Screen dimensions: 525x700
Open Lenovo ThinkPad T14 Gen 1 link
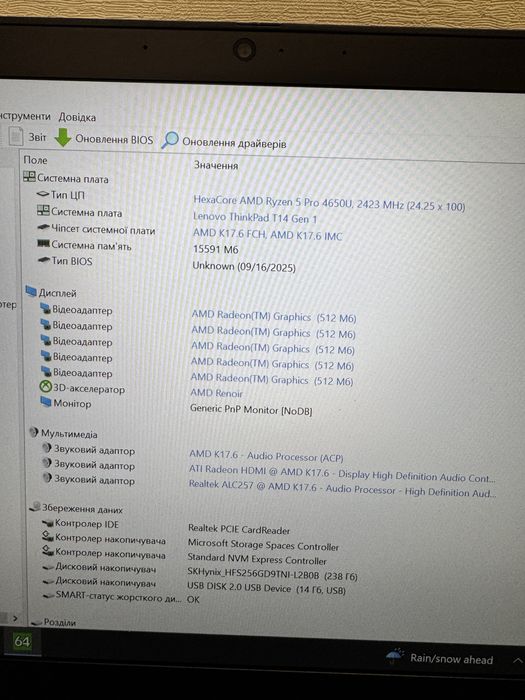[255, 218]
